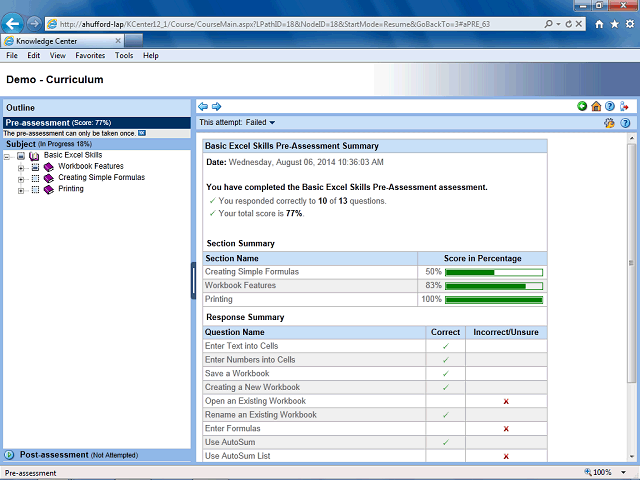Open the Printing outline item
This screenshot has width=640, height=480.
71,189
